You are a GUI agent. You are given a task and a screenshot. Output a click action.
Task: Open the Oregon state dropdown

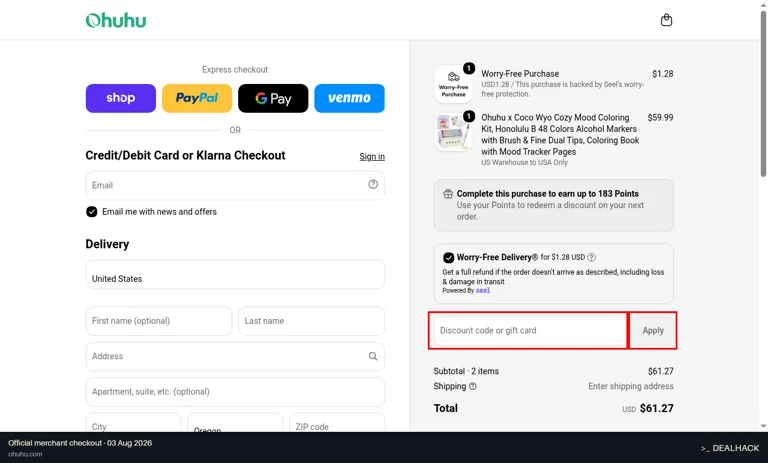click(x=235, y=422)
